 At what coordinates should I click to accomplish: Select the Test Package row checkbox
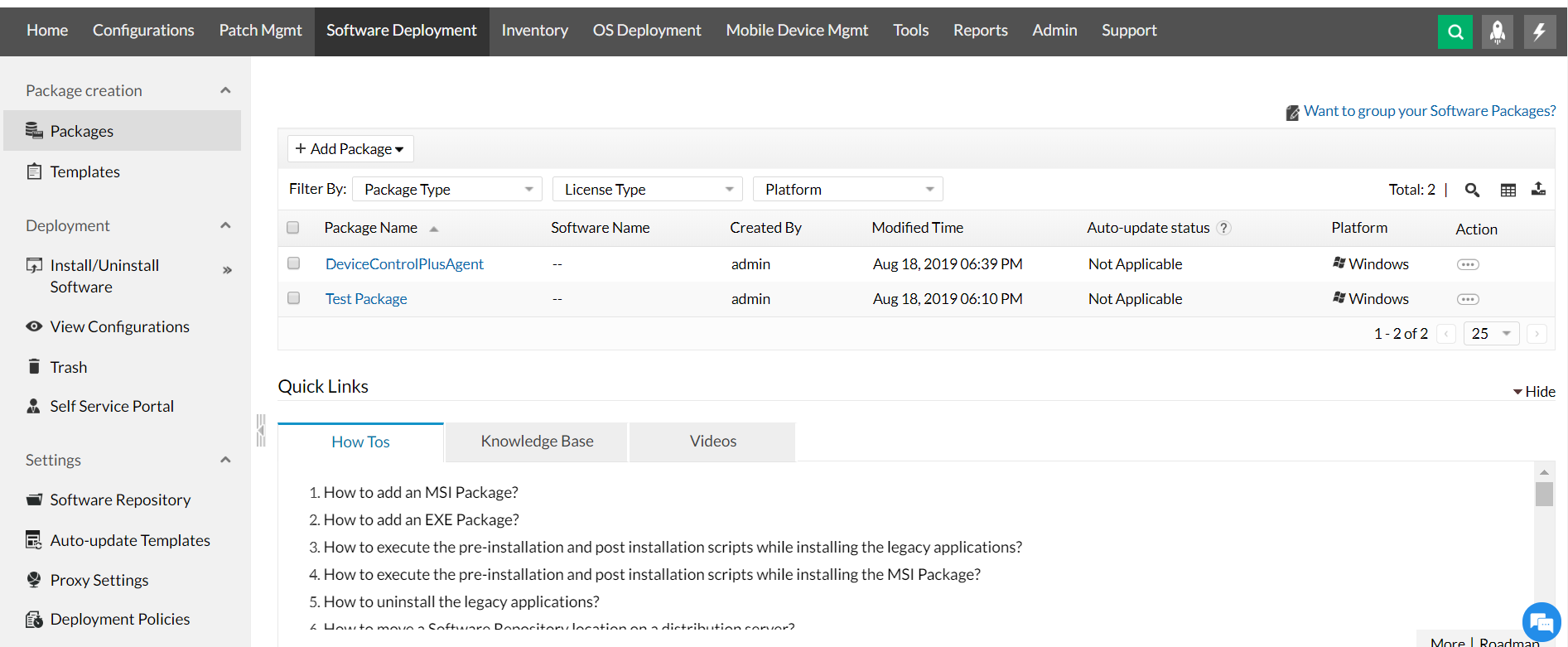(293, 298)
